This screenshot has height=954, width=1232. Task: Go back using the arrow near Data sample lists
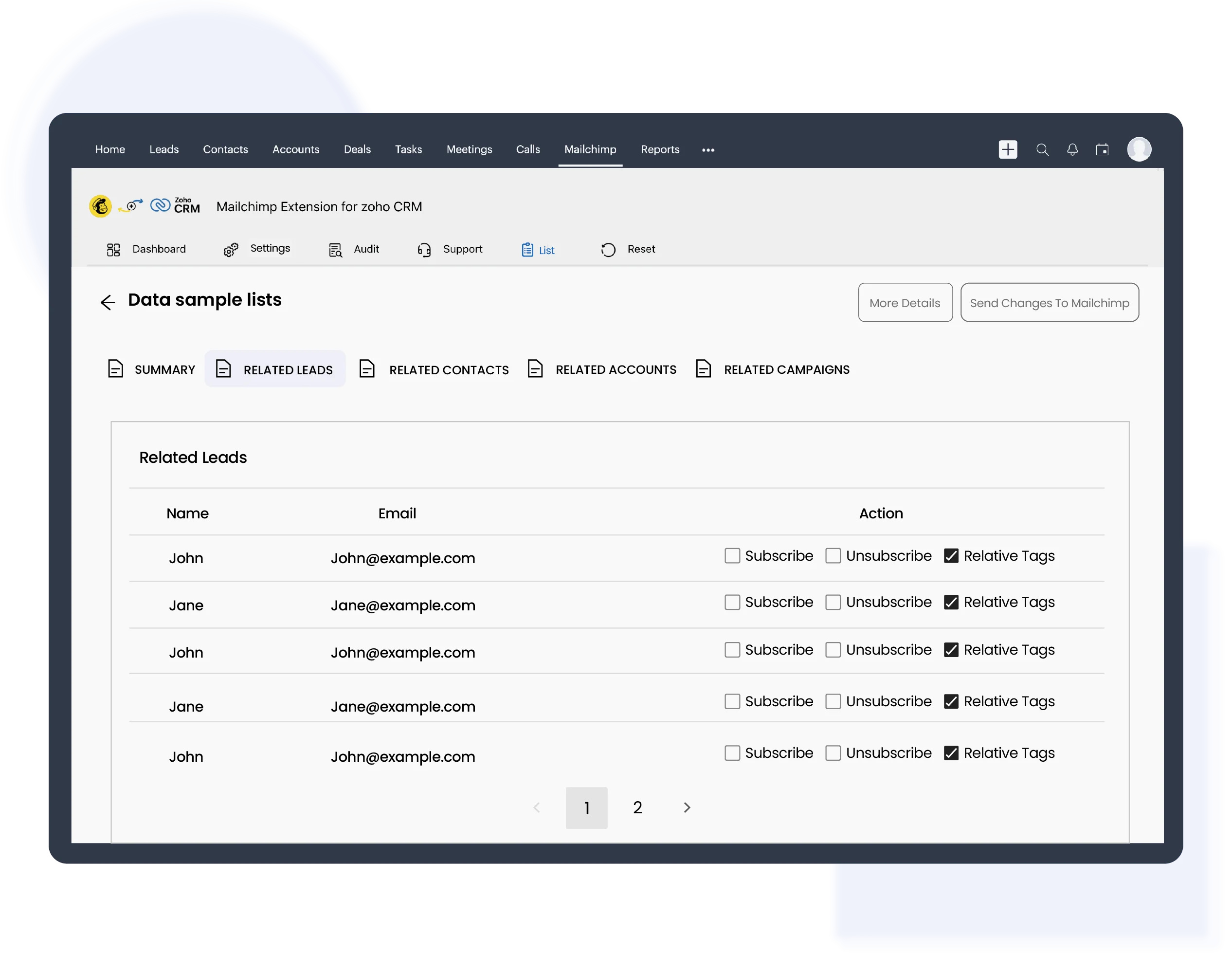(x=107, y=302)
